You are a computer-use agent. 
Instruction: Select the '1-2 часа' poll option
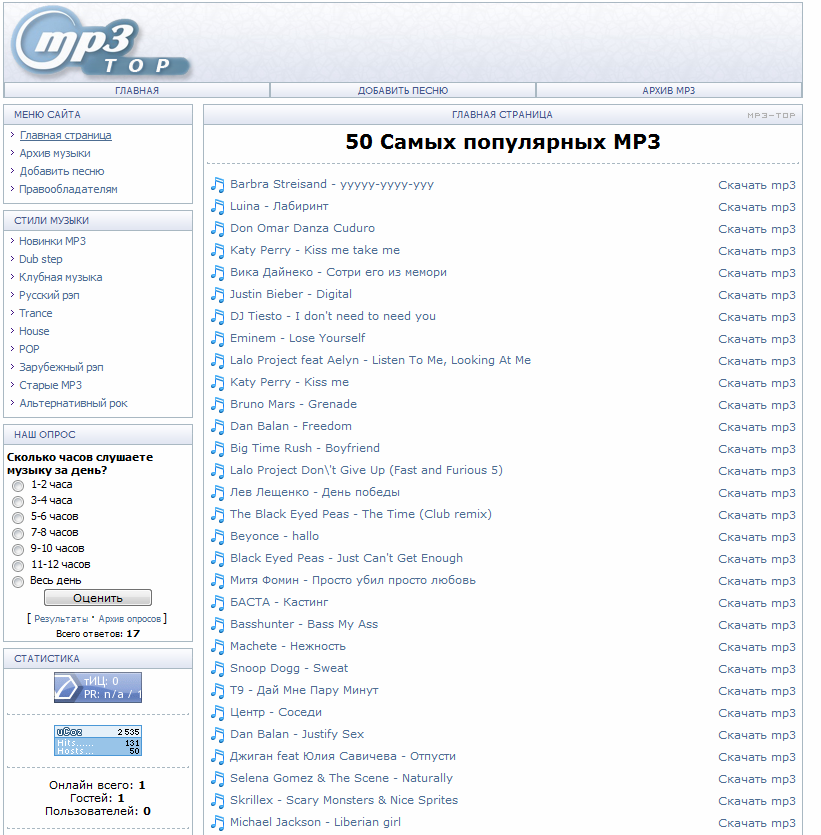tap(18, 486)
